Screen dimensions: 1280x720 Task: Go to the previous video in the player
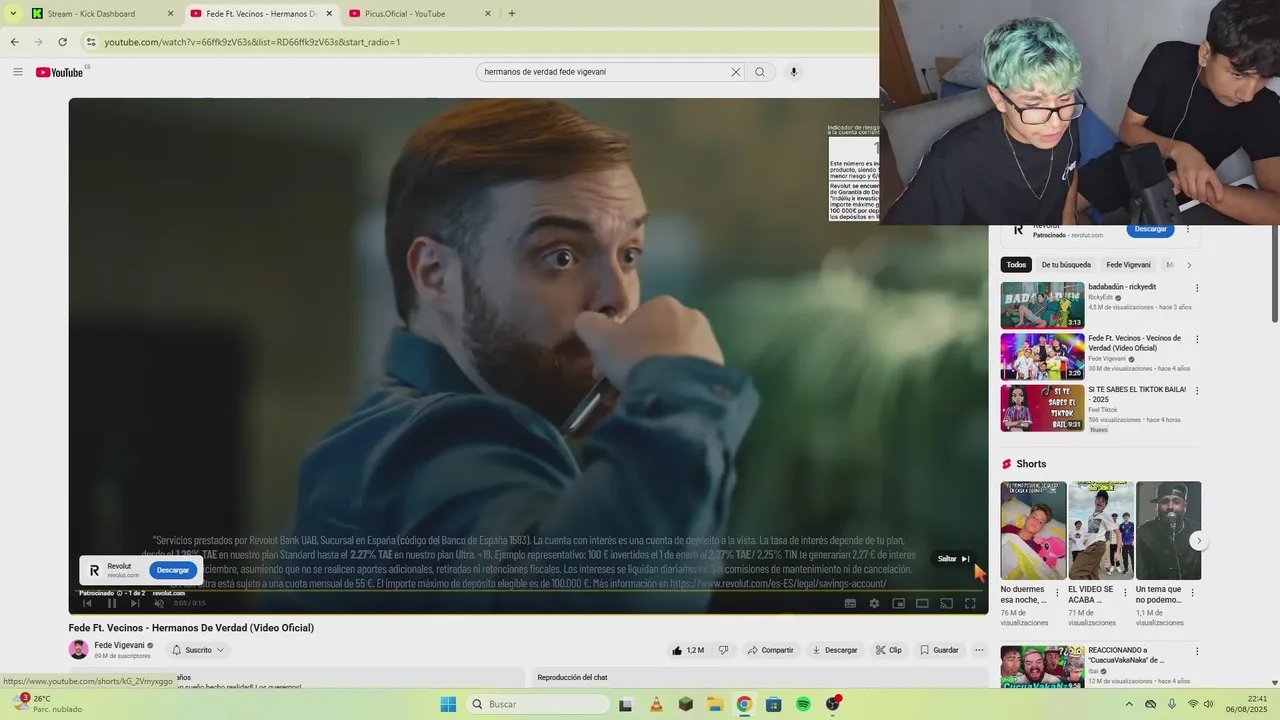(87, 603)
